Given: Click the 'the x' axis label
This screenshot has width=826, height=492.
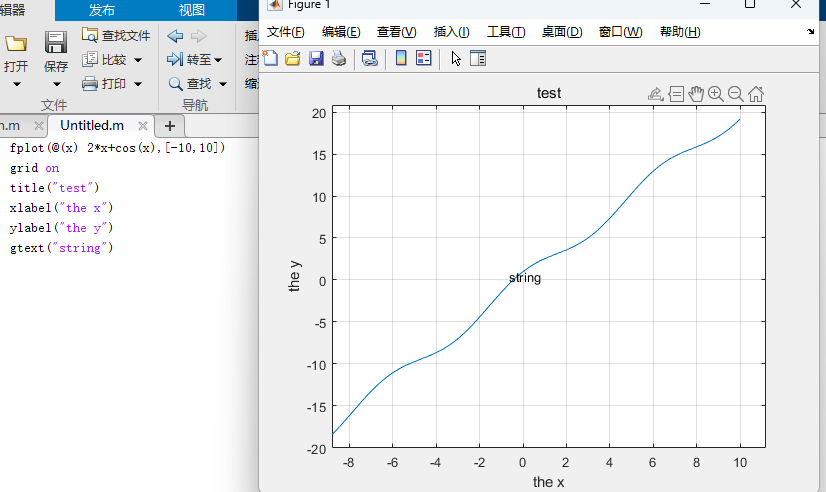Looking at the screenshot, I should pyautogui.click(x=548, y=482).
